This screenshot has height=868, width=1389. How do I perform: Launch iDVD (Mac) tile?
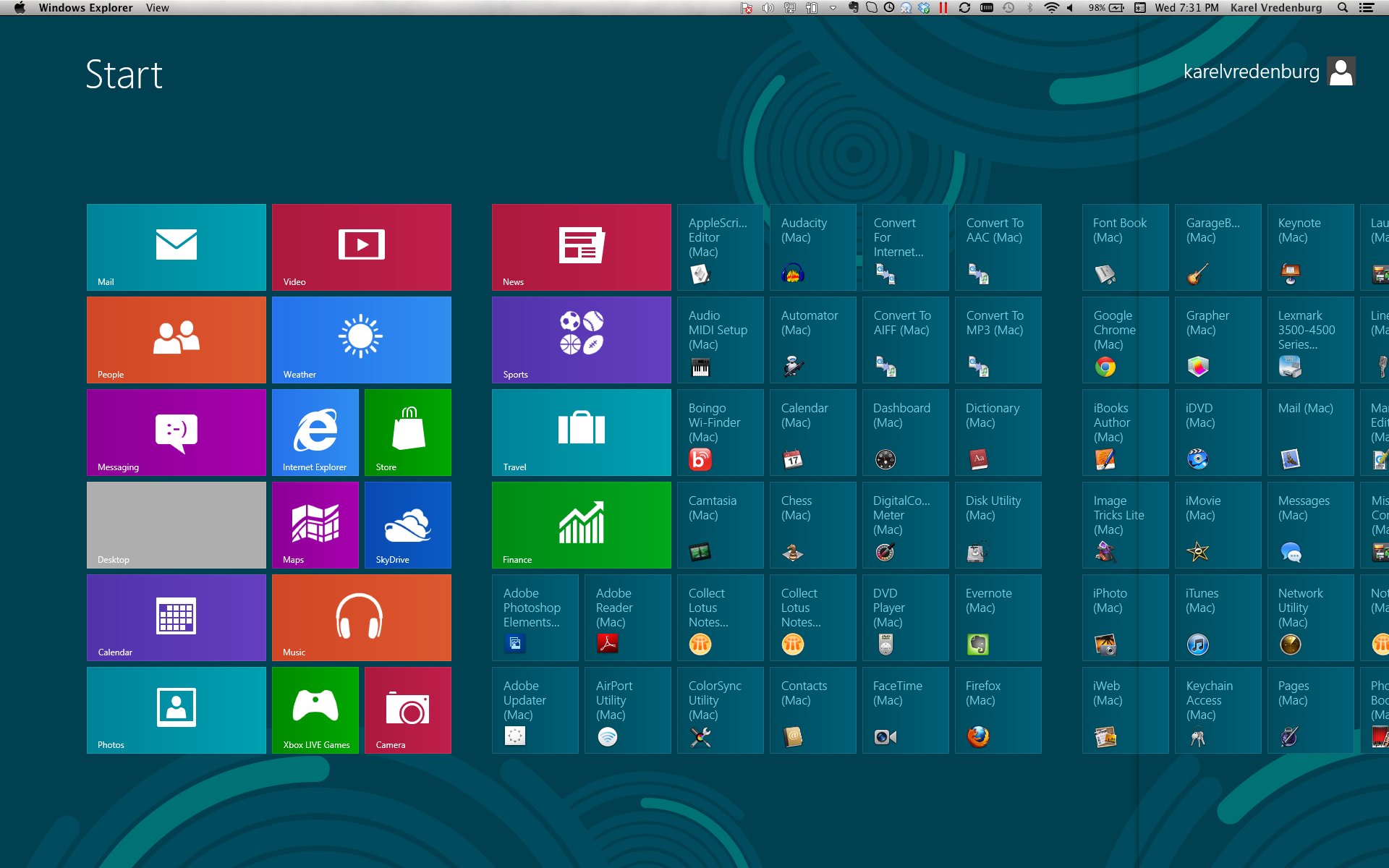pos(1218,433)
